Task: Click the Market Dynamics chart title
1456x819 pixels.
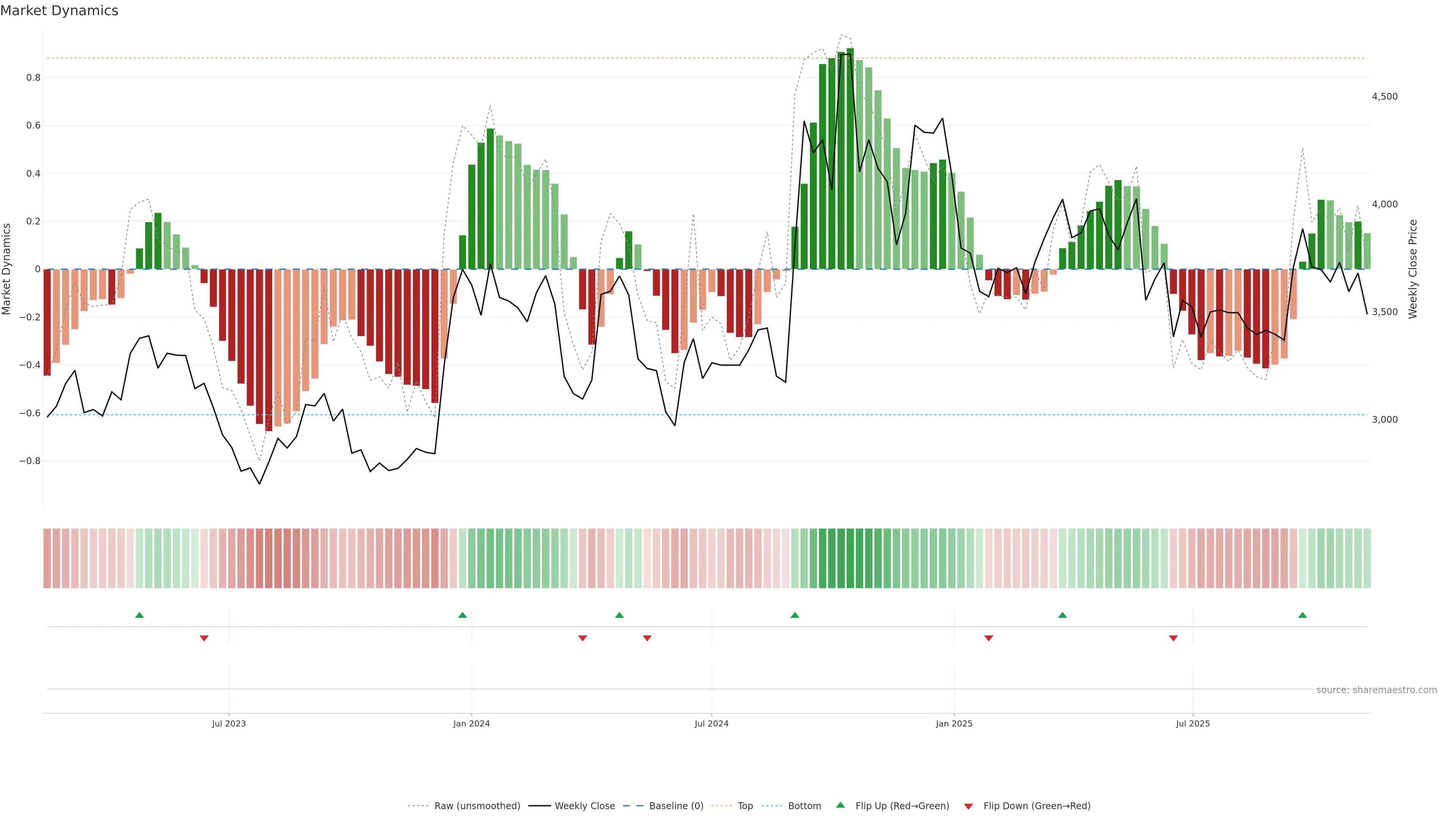Action: click(60, 11)
